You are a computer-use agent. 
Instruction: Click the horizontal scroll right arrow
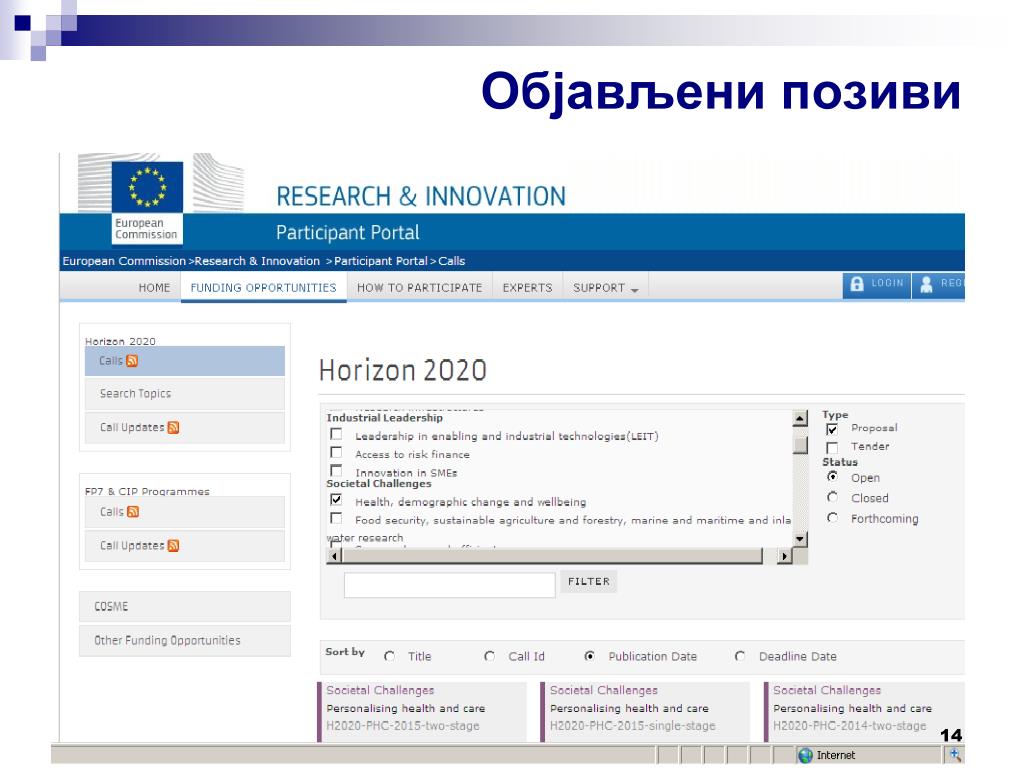pyautogui.click(x=784, y=556)
